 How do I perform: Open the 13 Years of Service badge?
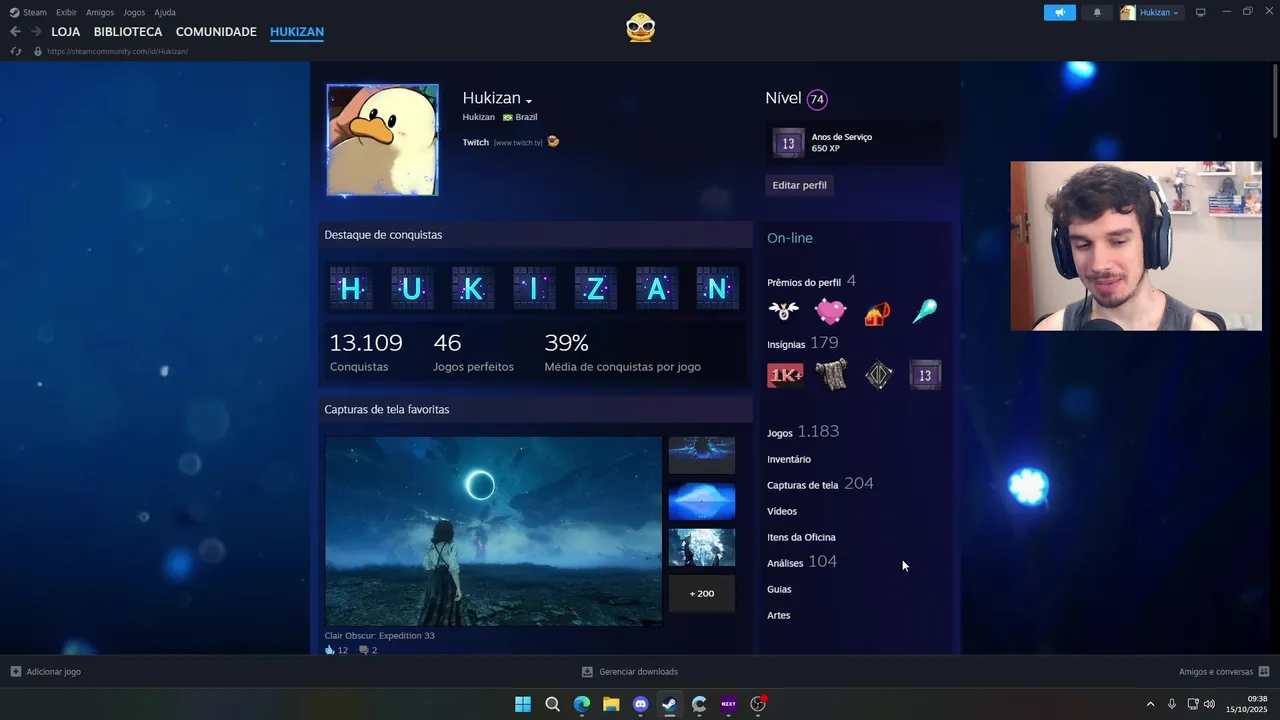pyautogui.click(x=788, y=143)
